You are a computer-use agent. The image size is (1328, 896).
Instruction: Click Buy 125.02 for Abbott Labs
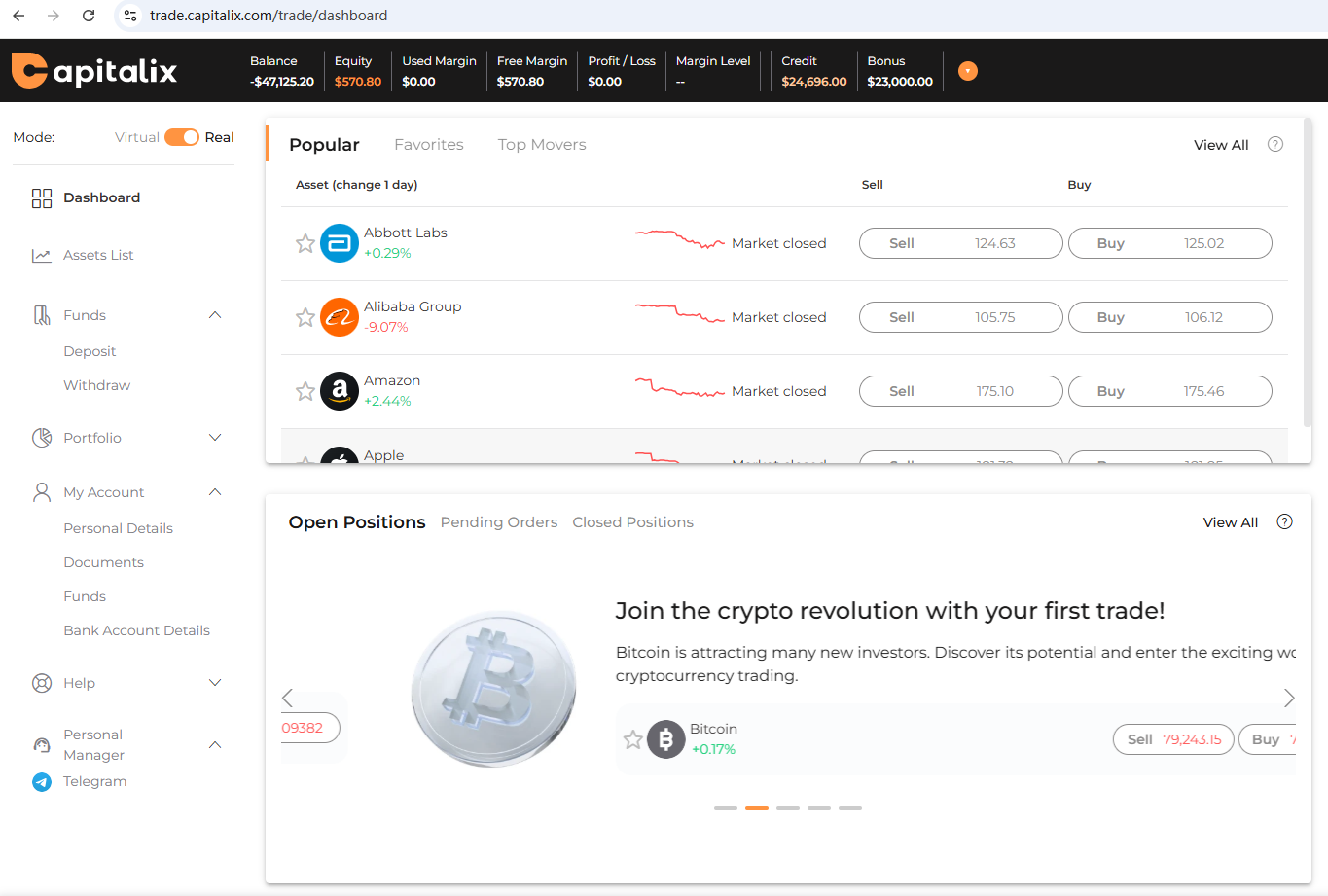1170,243
